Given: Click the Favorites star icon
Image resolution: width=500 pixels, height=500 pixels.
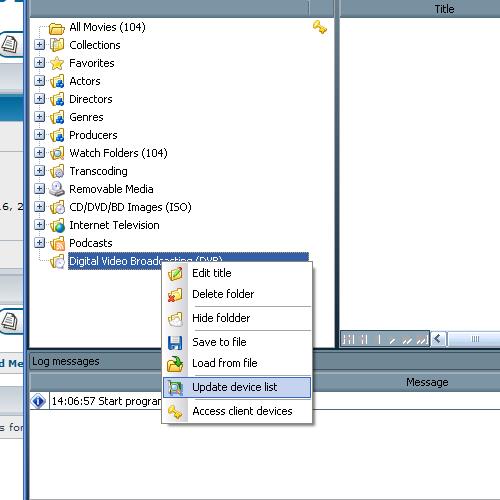Looking at the screenshot, I should (57, 63).
